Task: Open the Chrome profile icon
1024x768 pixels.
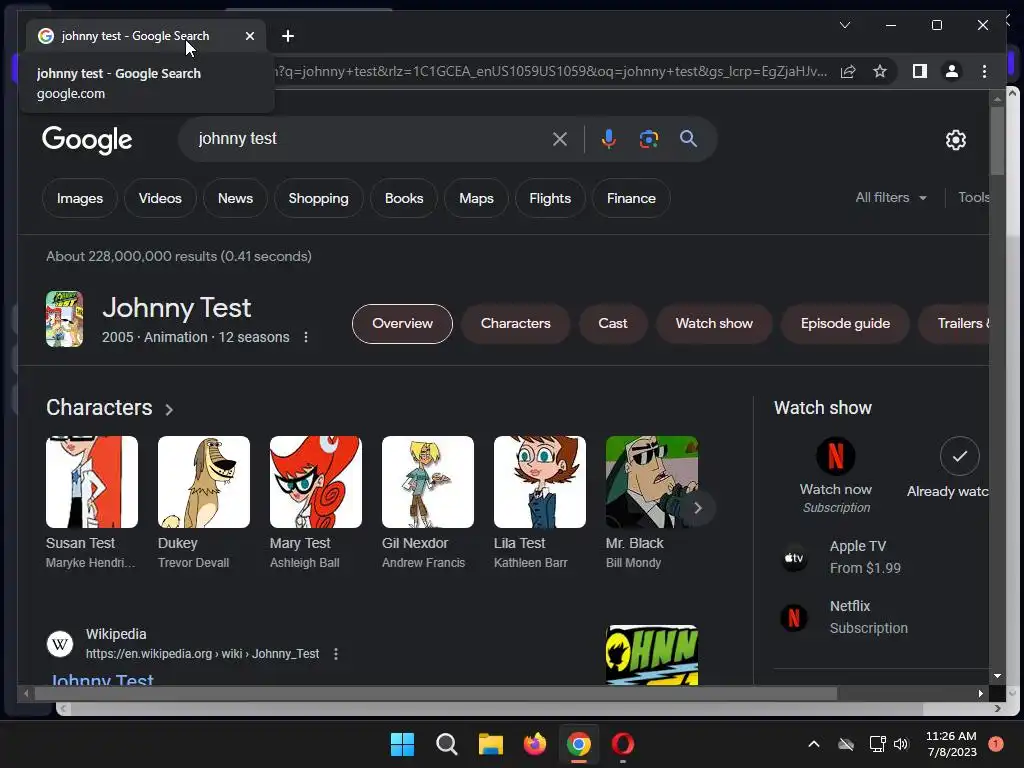Action: point(952,71)
